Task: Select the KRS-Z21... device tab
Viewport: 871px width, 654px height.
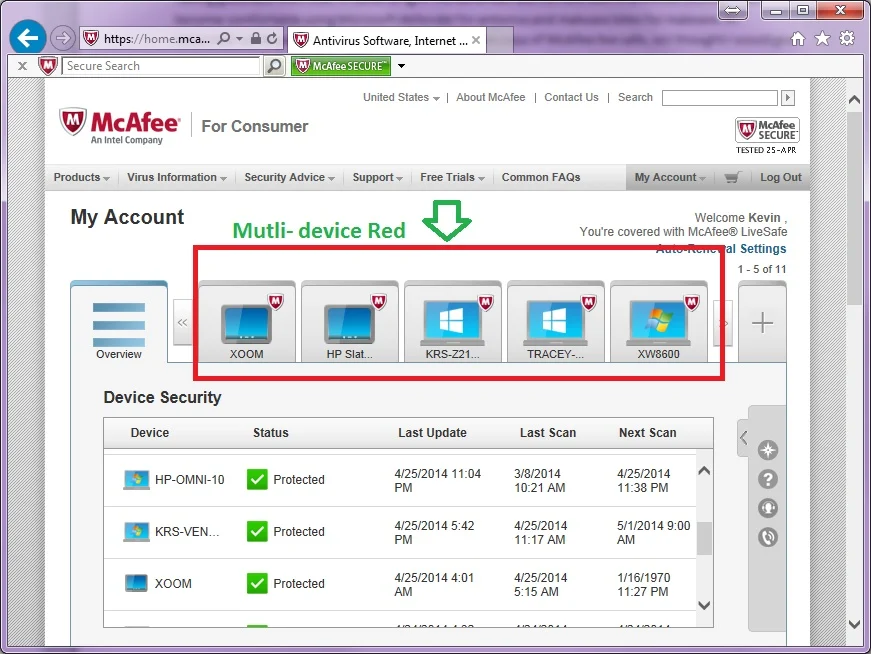Action: point(453,322)
